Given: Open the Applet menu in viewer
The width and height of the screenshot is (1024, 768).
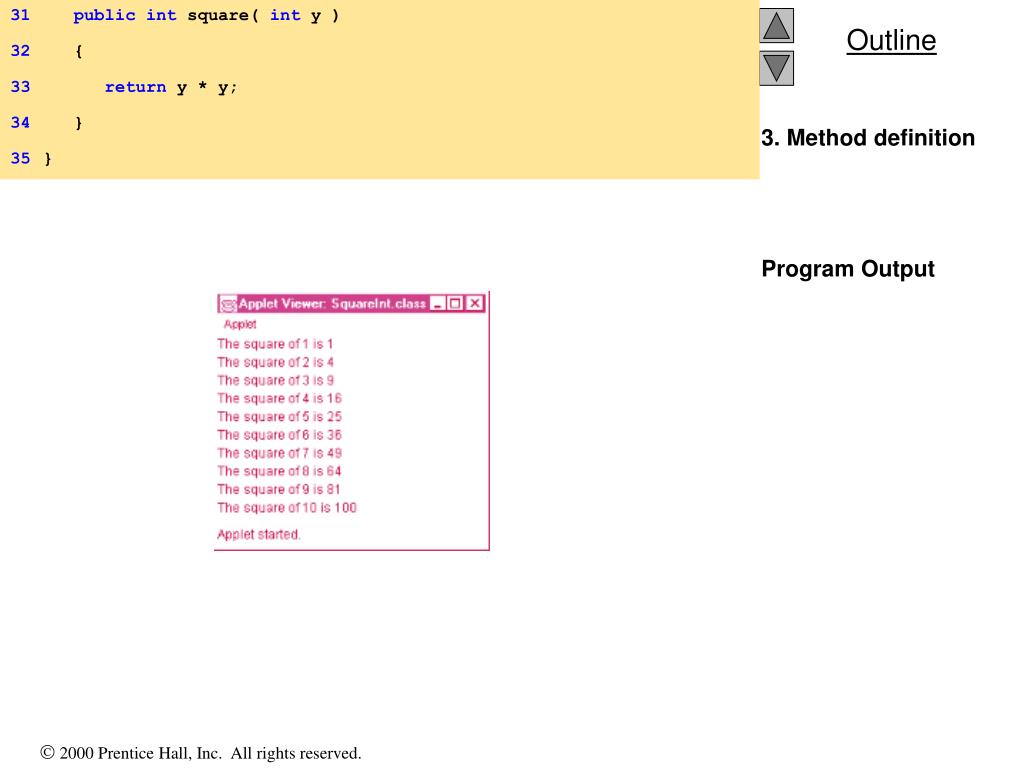Looking at the screenshot, I should pos(240,324).
